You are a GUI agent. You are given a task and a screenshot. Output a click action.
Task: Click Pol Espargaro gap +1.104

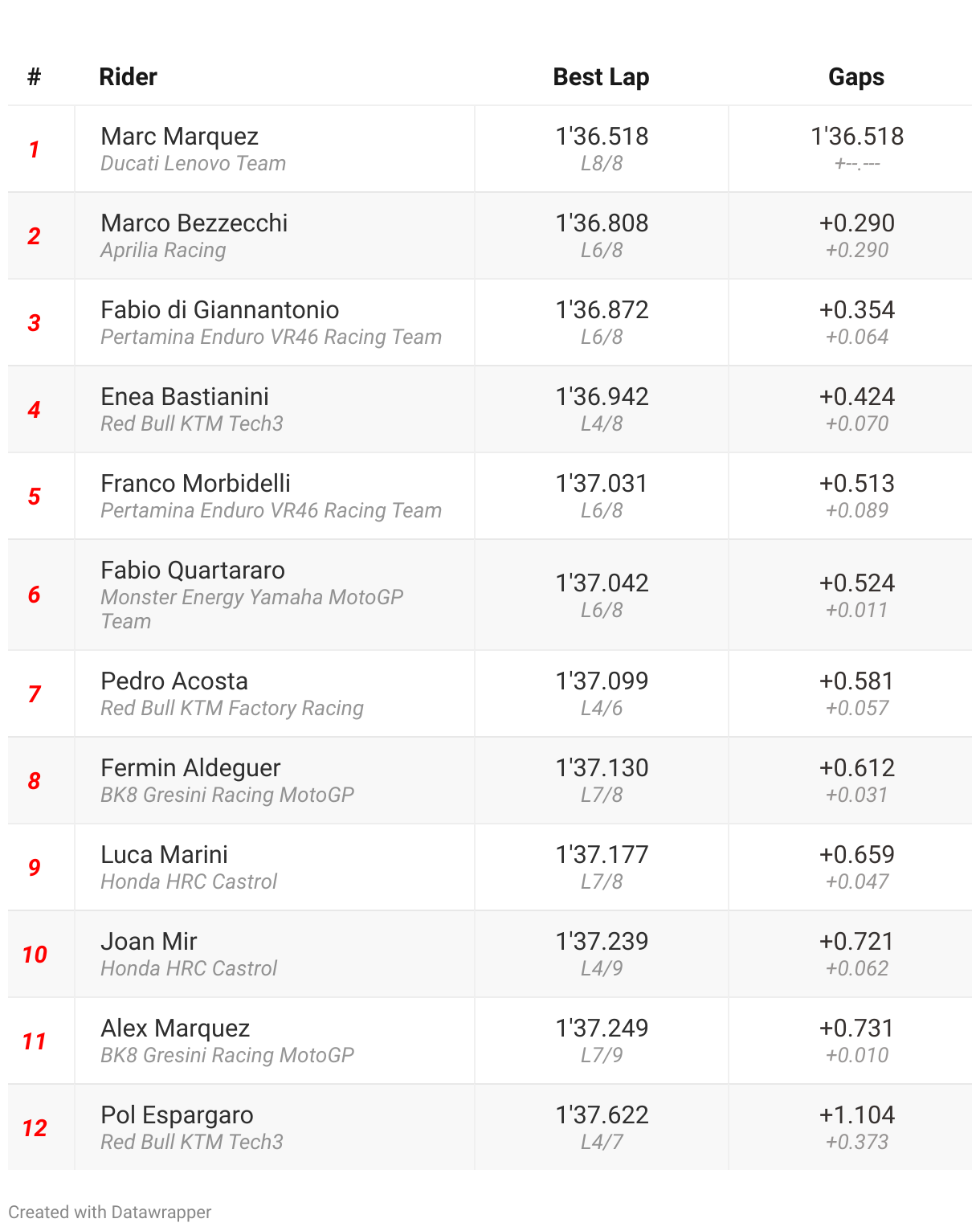click(856, 1115)
